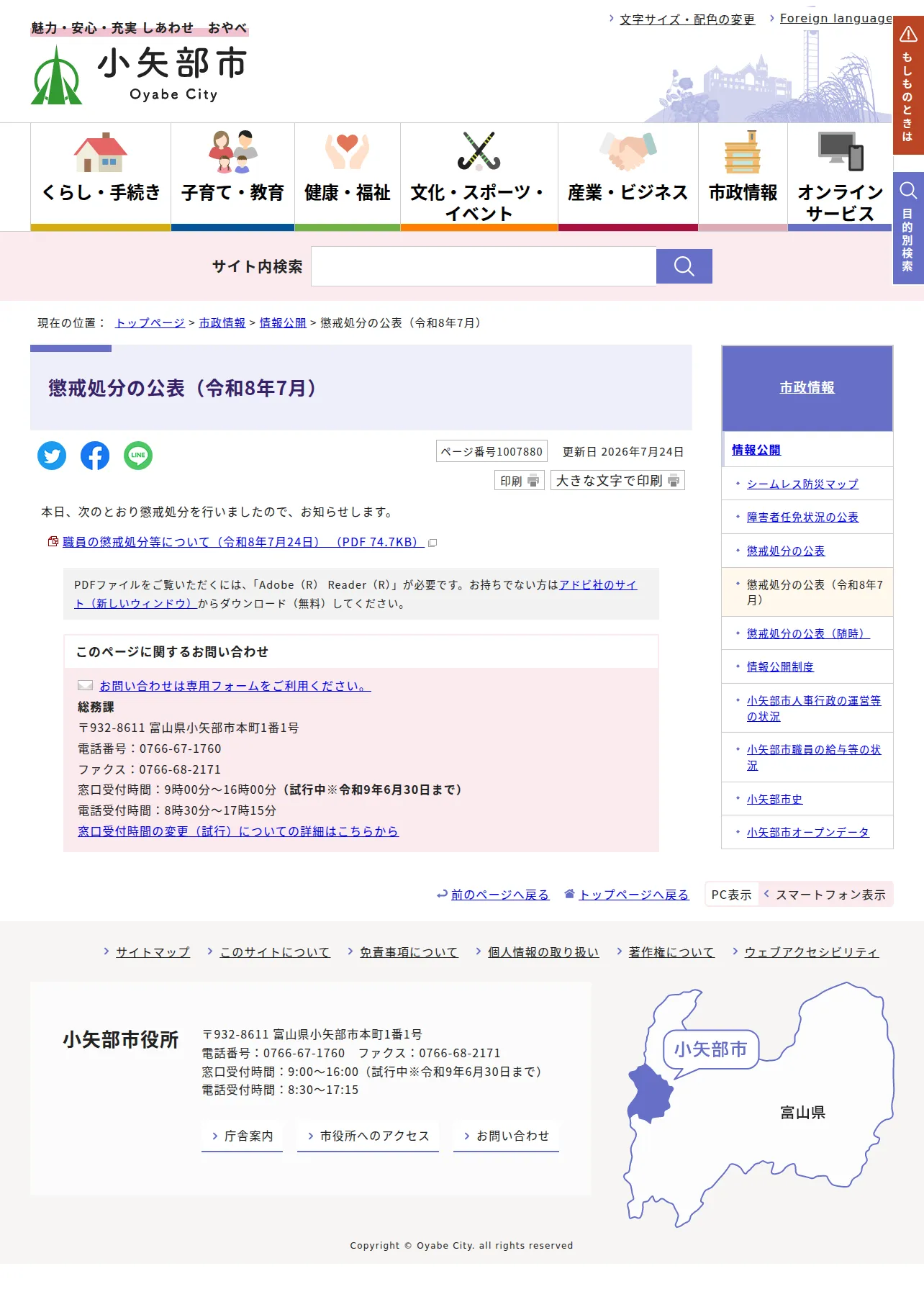The height and width of the screenshot is (1307, 924).
Task: Switch to スマートフォン表示 mode
Action: coord(825,895)
